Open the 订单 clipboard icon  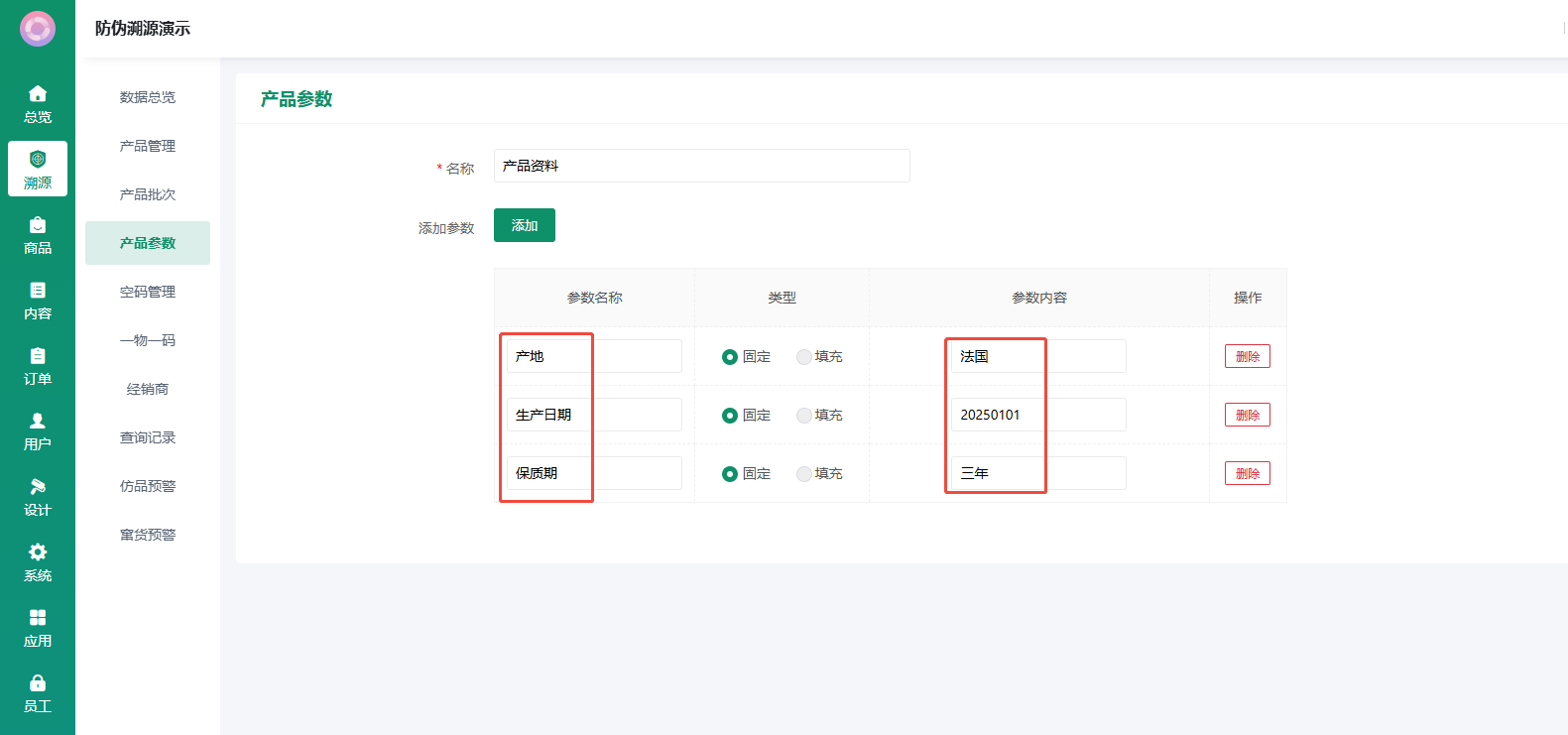pos(38,356)
